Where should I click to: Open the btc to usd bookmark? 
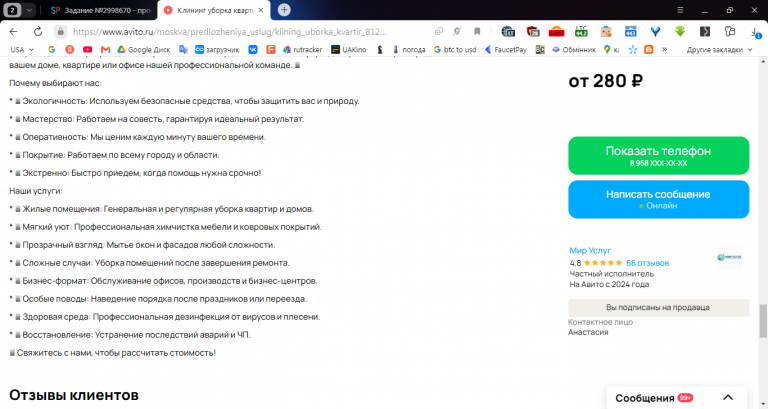(455, 49)
